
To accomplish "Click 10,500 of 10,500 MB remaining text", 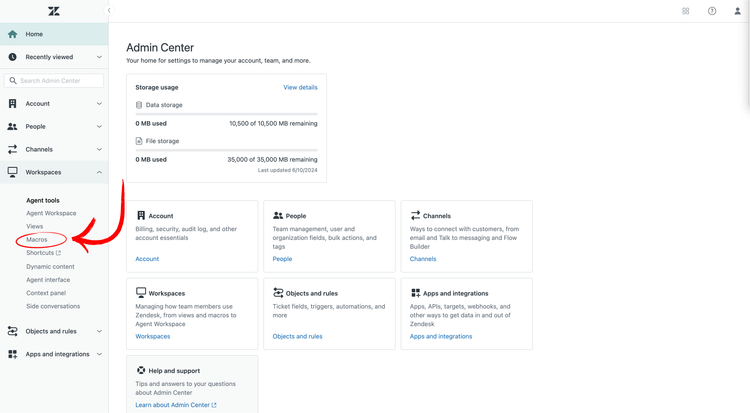I will pyautogui.click(x=273, y=123).
